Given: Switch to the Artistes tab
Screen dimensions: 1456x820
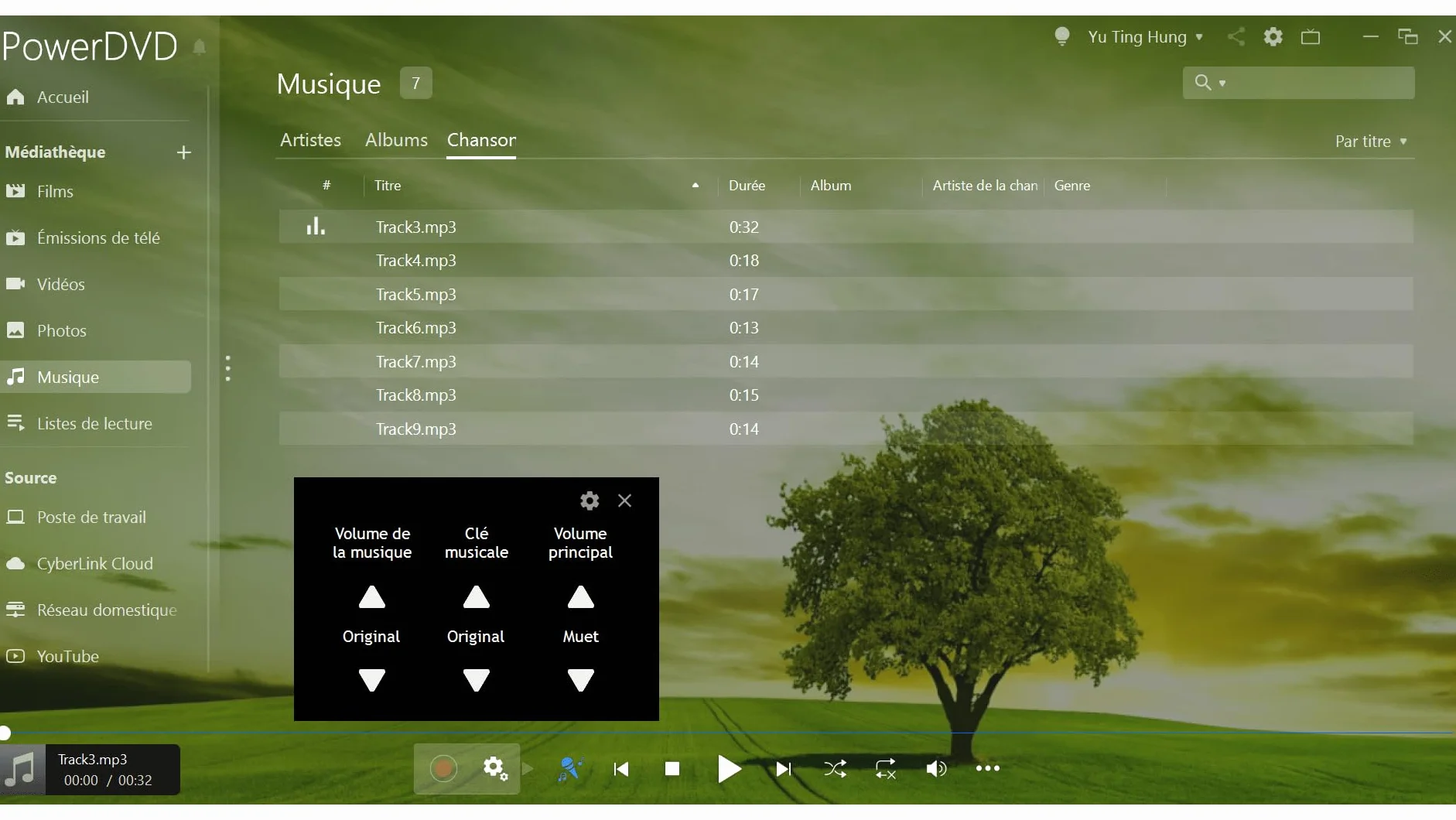Looking at the screenshot, I should (310, 140).
